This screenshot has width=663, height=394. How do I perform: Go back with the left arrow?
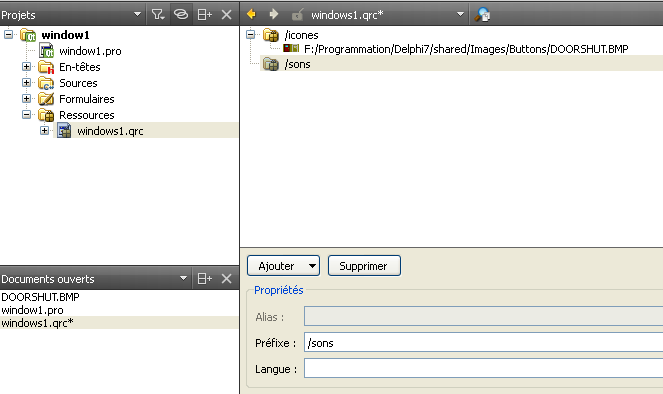(251, 14)
